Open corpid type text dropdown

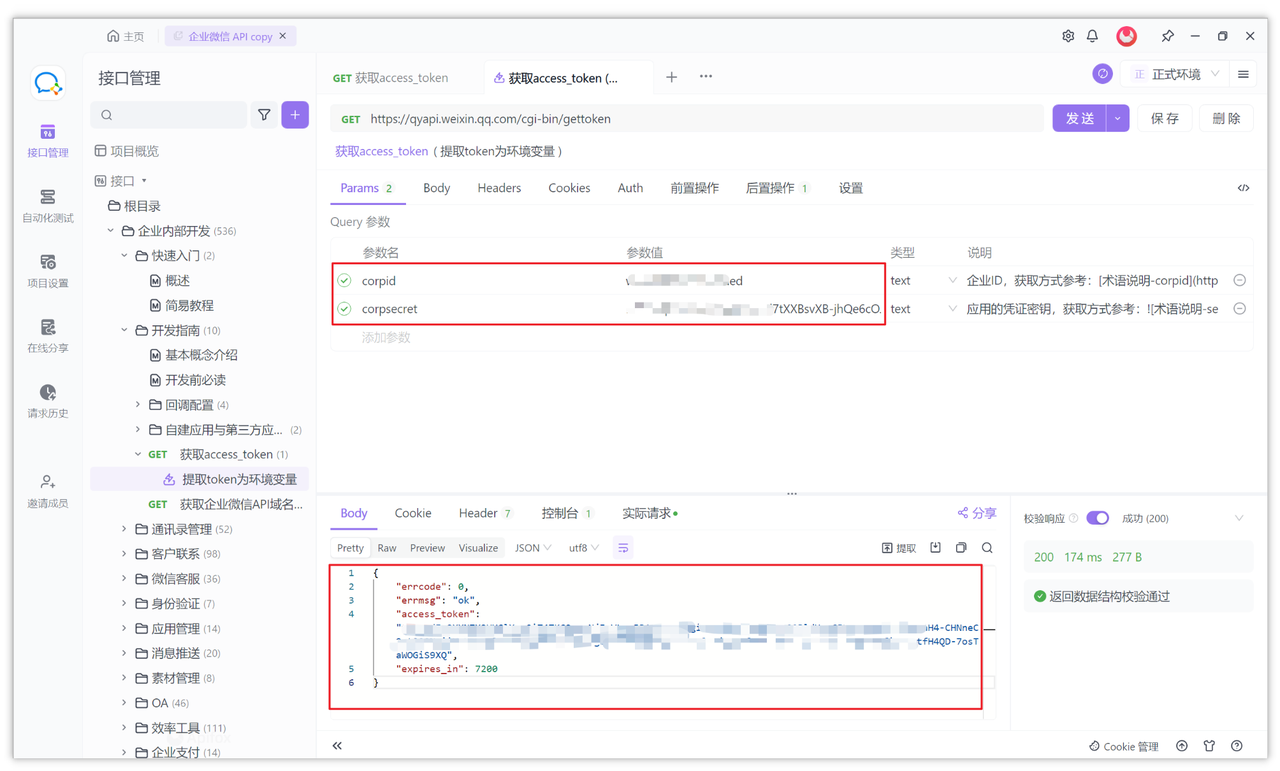pyautogui.click(x=923, y=281)
